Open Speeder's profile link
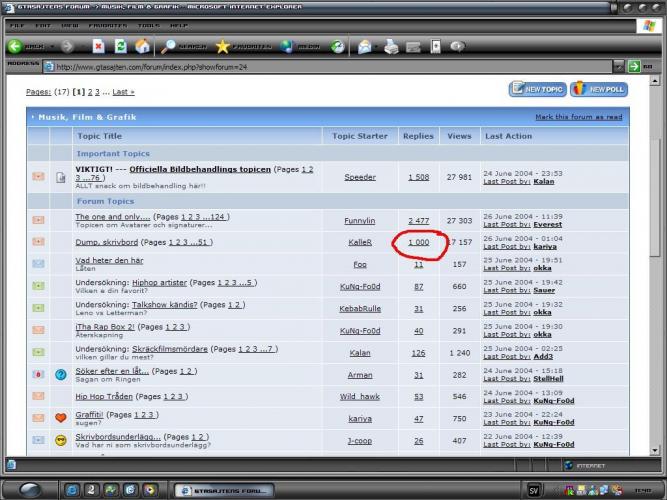667x500 pixels. click(x=360, y=177)
